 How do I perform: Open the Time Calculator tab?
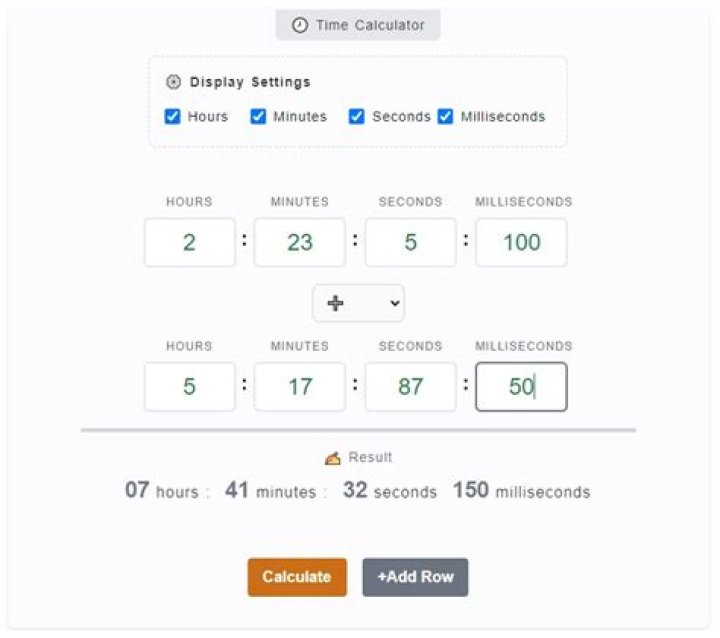click(358, 25)
